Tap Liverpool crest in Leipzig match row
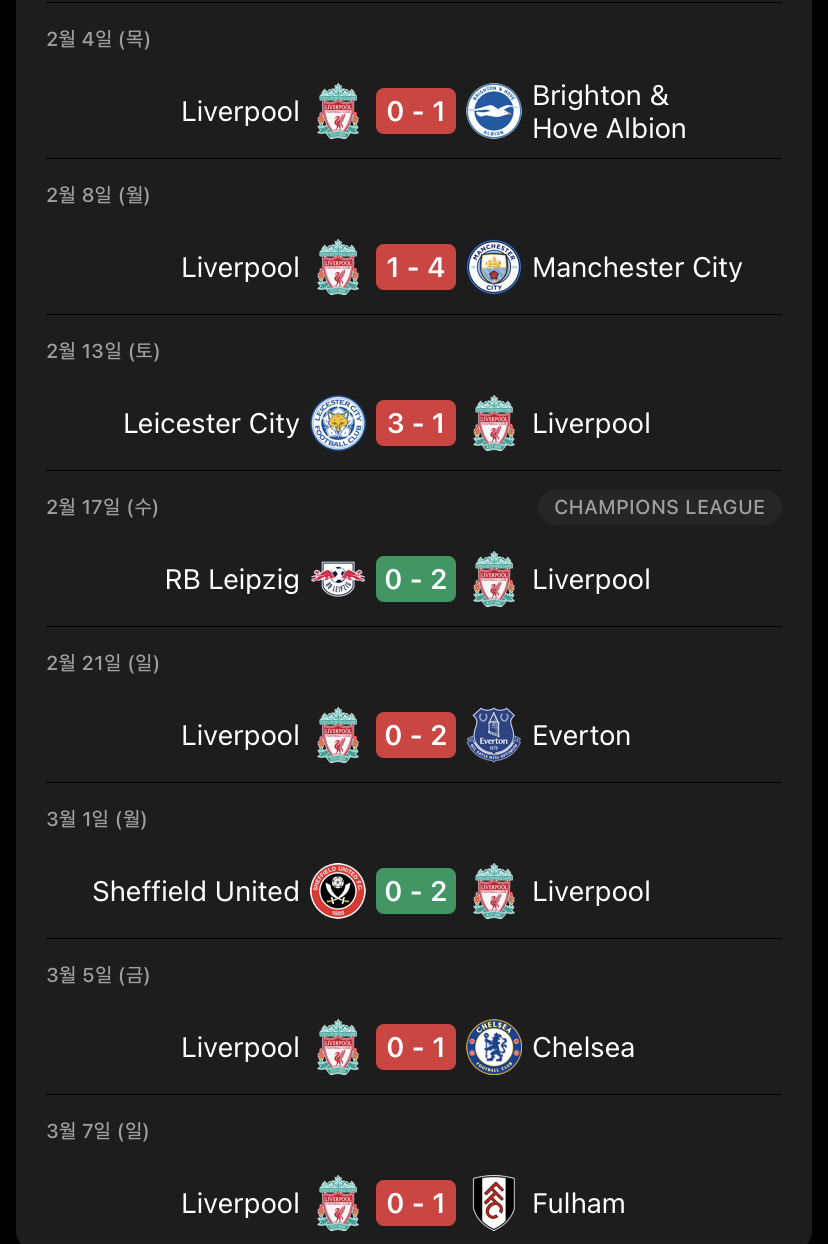This screenshot has width=828, height=1244. pos(494,579)
